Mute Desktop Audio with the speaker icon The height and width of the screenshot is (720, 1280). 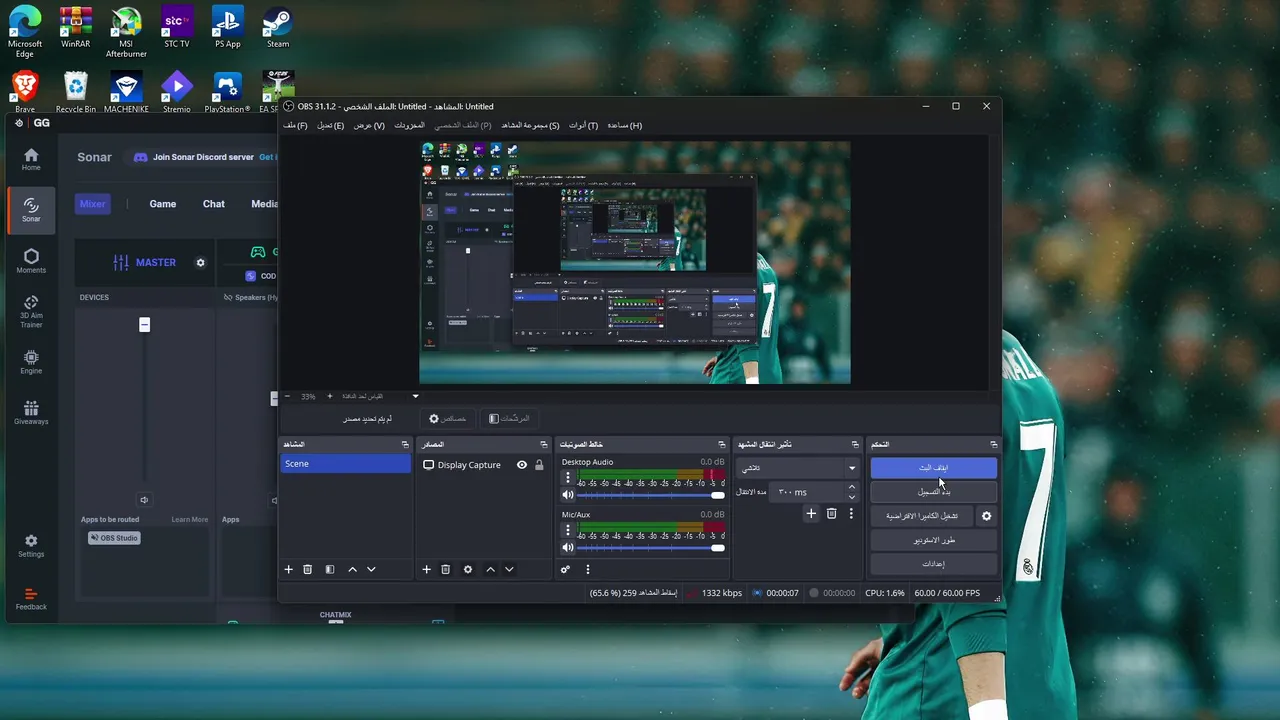568,495
